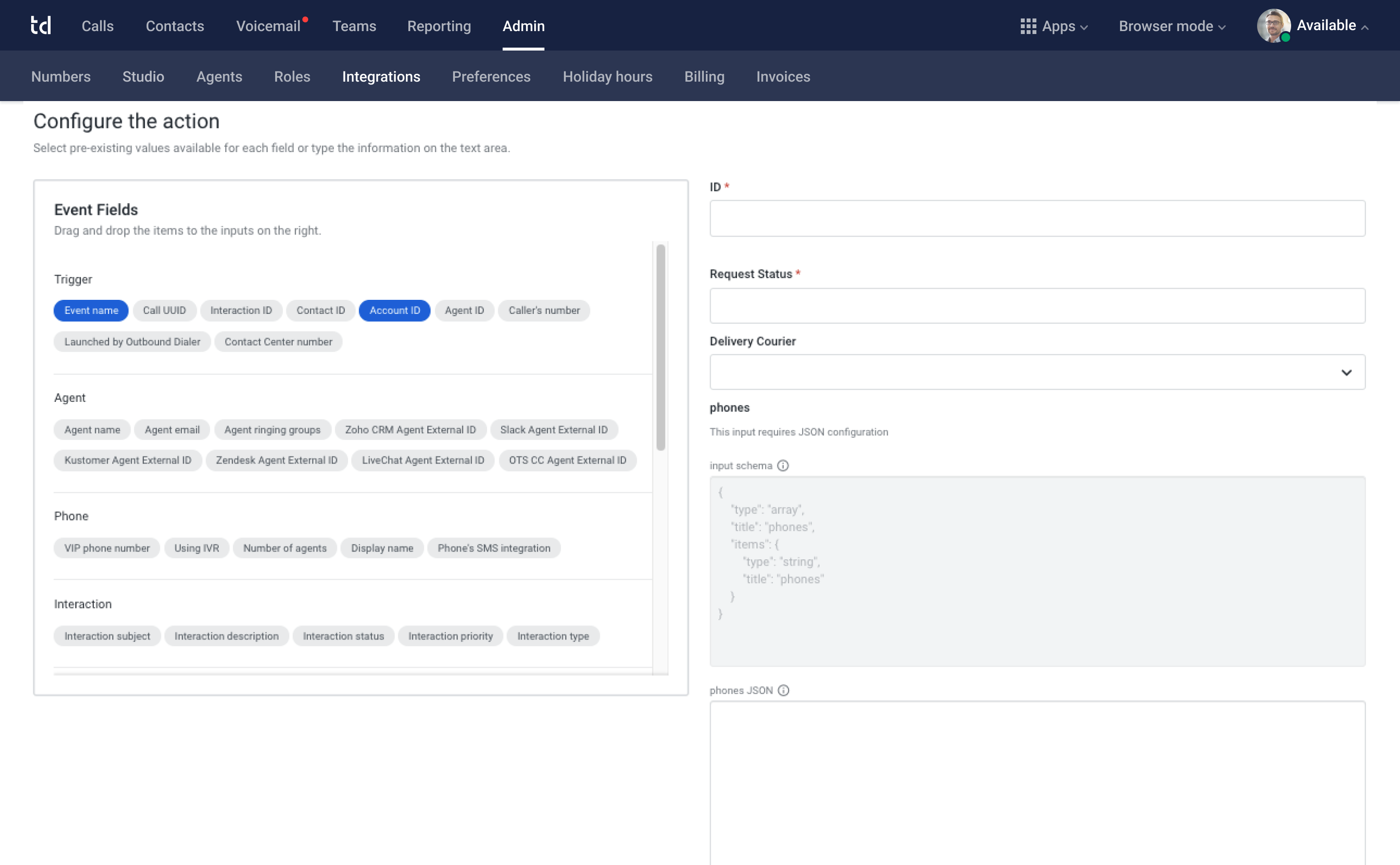Click the Event Fields heading

pos(96,210)
